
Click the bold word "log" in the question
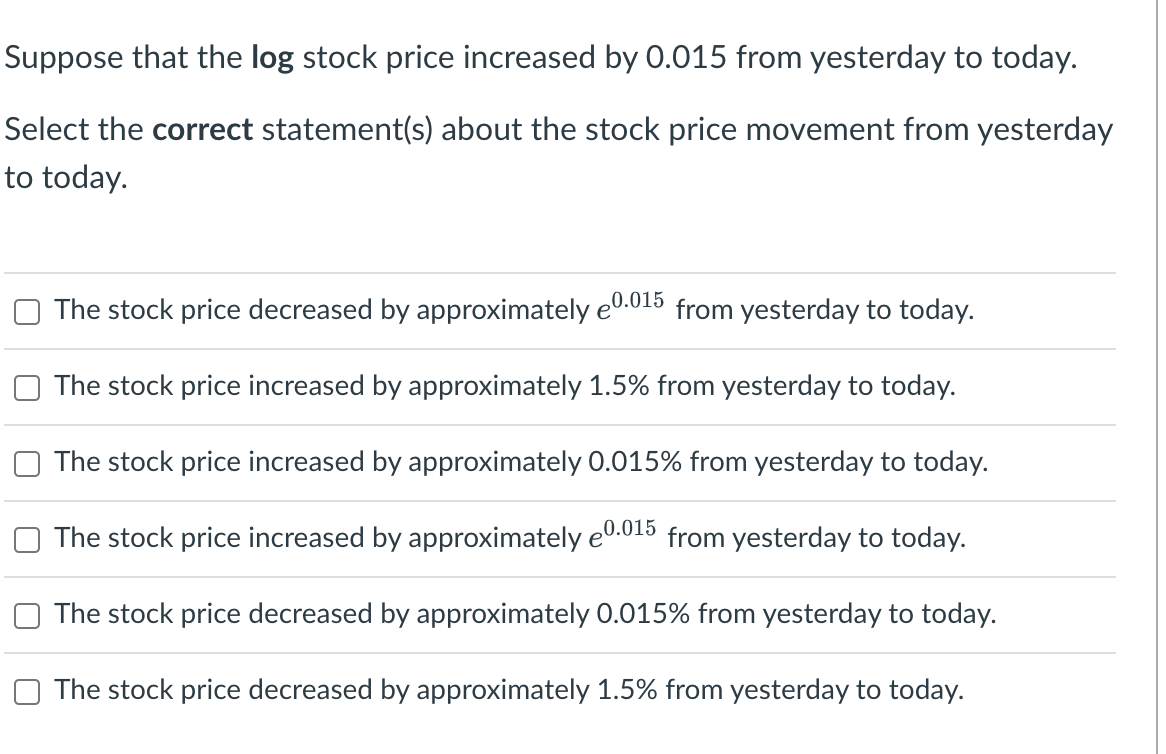pyautogui.click(x=272, y=59)
